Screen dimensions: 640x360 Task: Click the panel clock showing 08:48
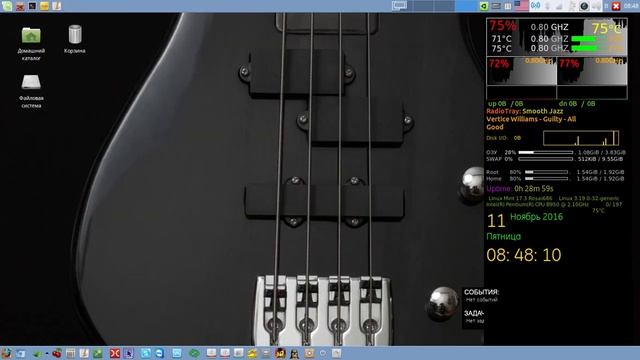click(631, 6)
